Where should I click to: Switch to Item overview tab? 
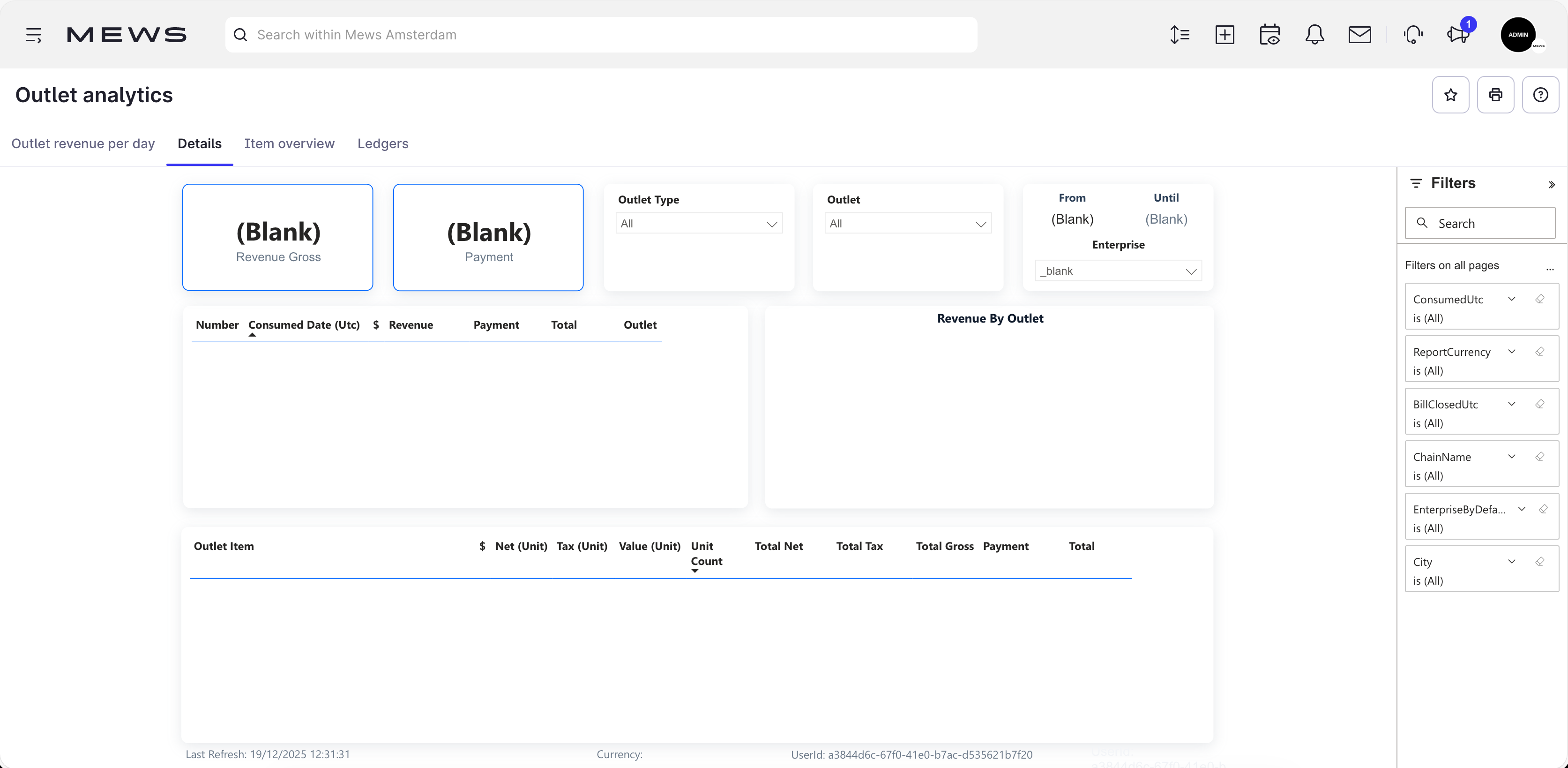290,144
